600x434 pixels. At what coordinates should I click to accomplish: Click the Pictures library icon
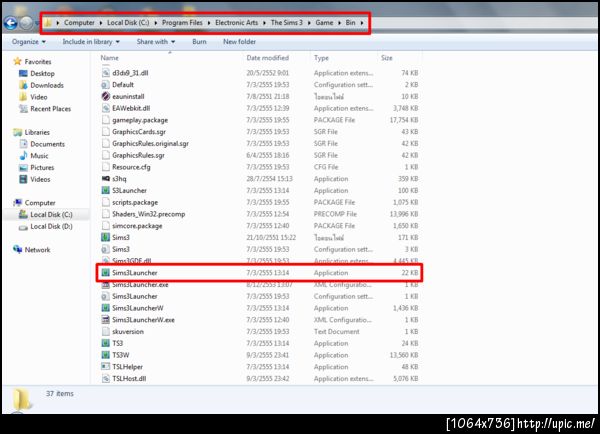[23, 167]
